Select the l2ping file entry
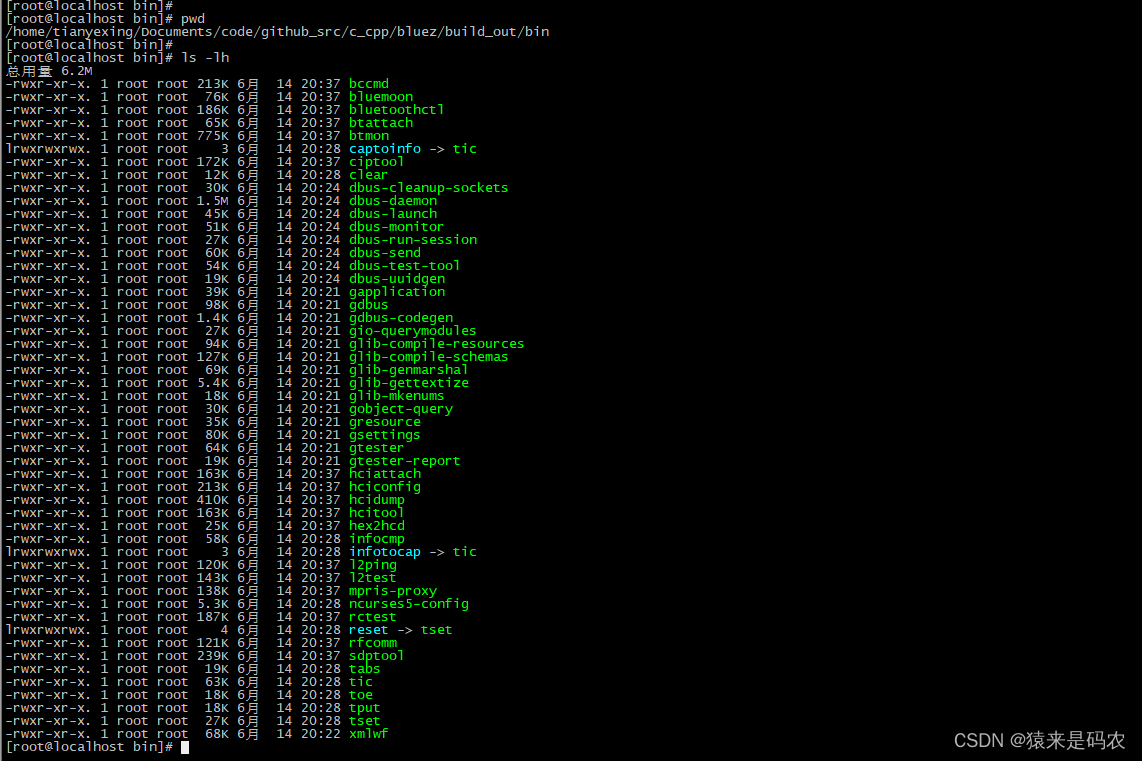This screenshot has width=1142, height=761. pos(372,564)
